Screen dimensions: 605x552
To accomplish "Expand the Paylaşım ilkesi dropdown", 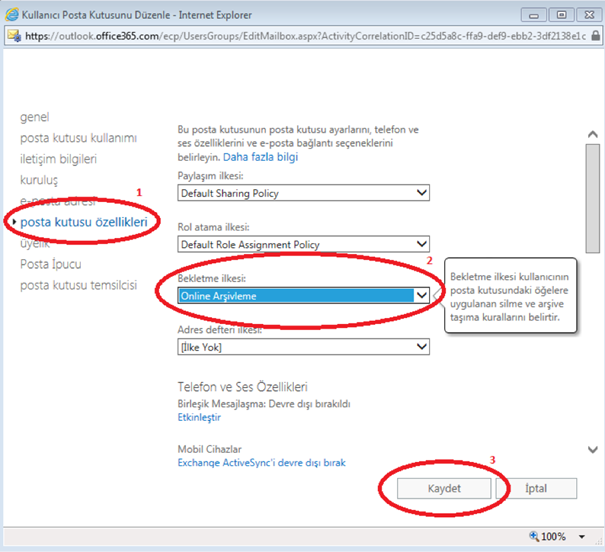I will coord(303,193).
